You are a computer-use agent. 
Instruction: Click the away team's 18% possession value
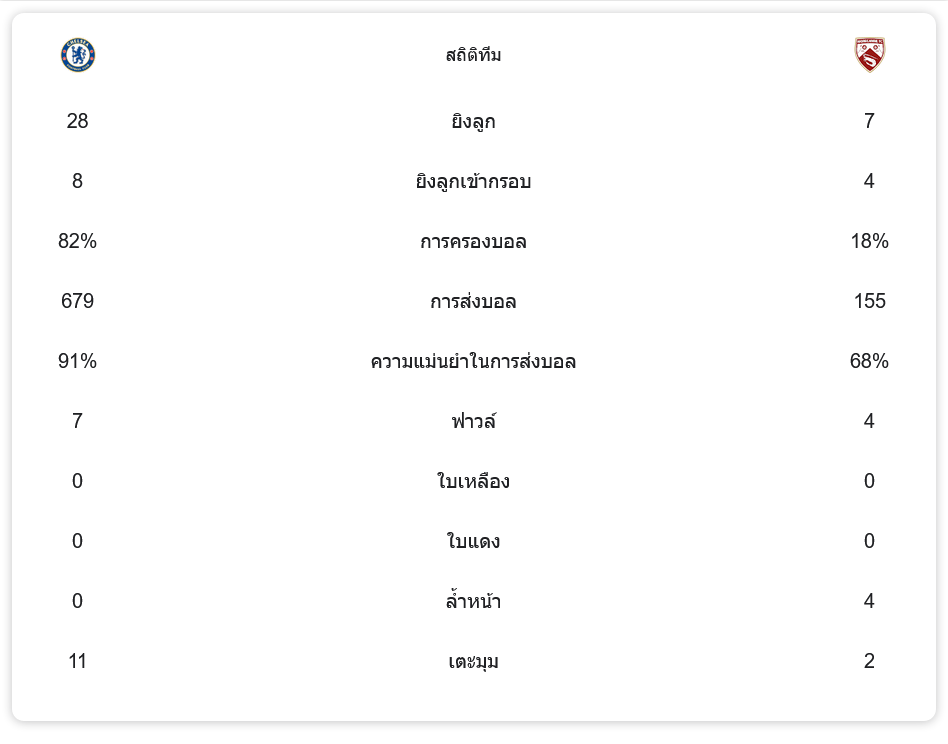869,241
